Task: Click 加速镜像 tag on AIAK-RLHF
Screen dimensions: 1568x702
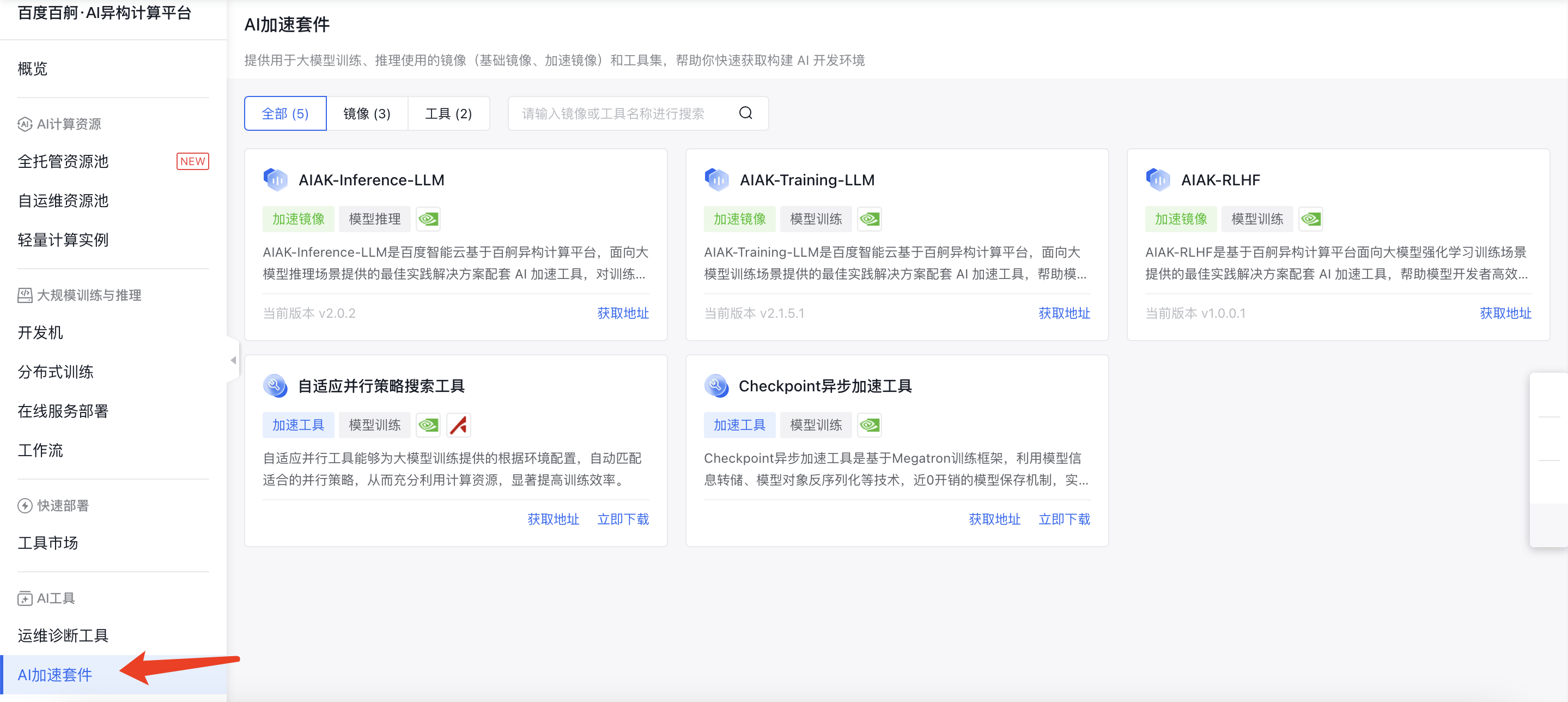Action: pos(1181,219)
